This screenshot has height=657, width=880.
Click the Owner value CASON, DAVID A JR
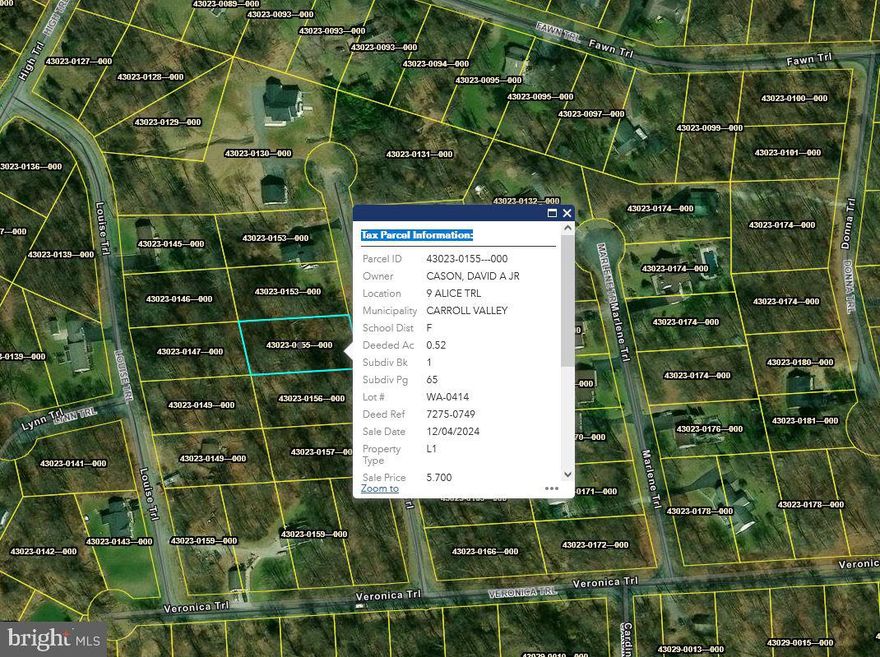coord(474,275)
